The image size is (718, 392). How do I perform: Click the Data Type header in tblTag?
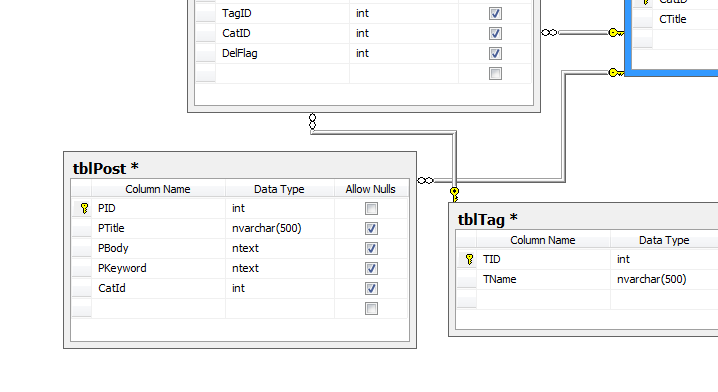pos(664,240)
